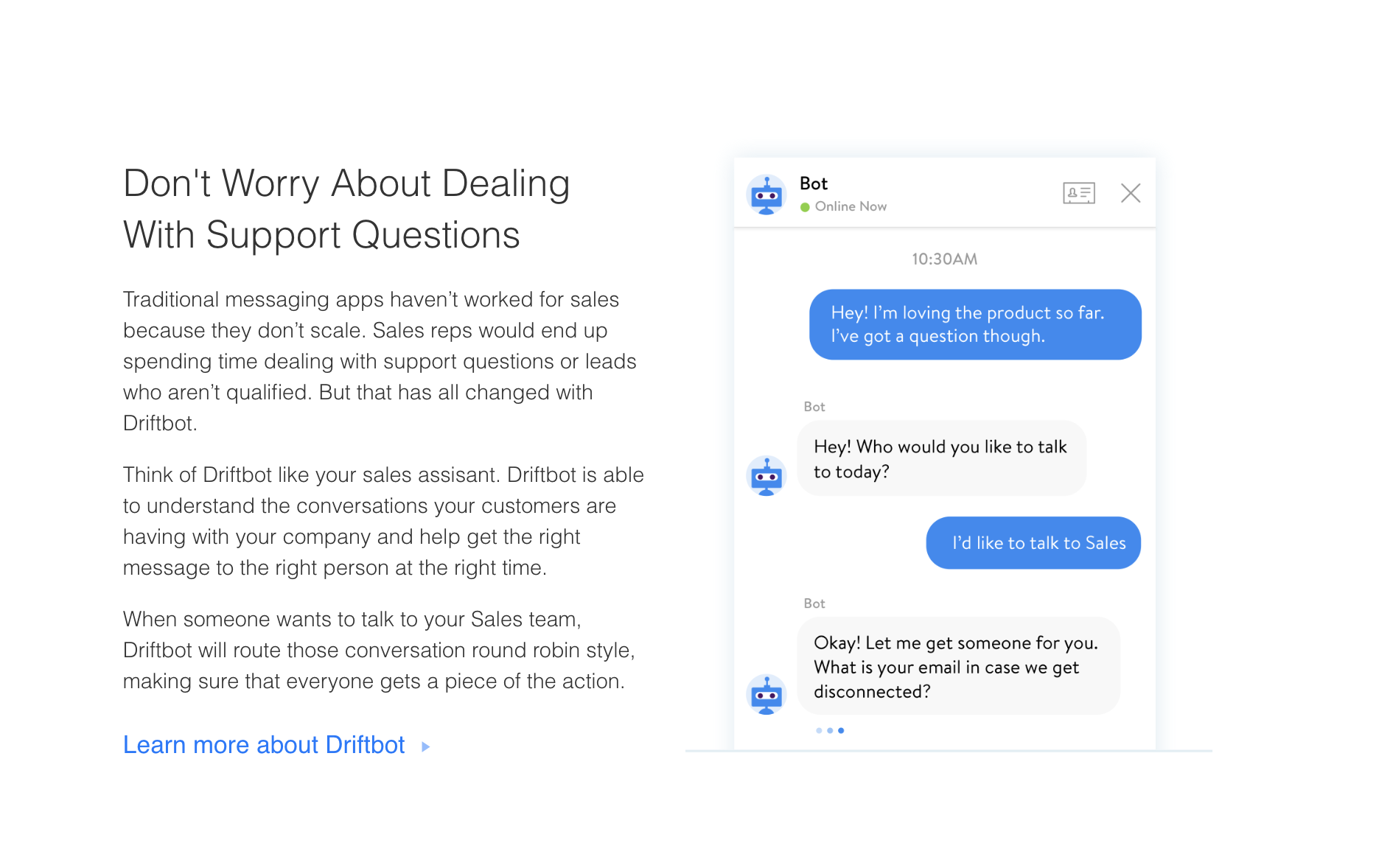Click the 'Bot' label above the last bot message
This screenshot has width=1390, height=868.
(814, 603)
